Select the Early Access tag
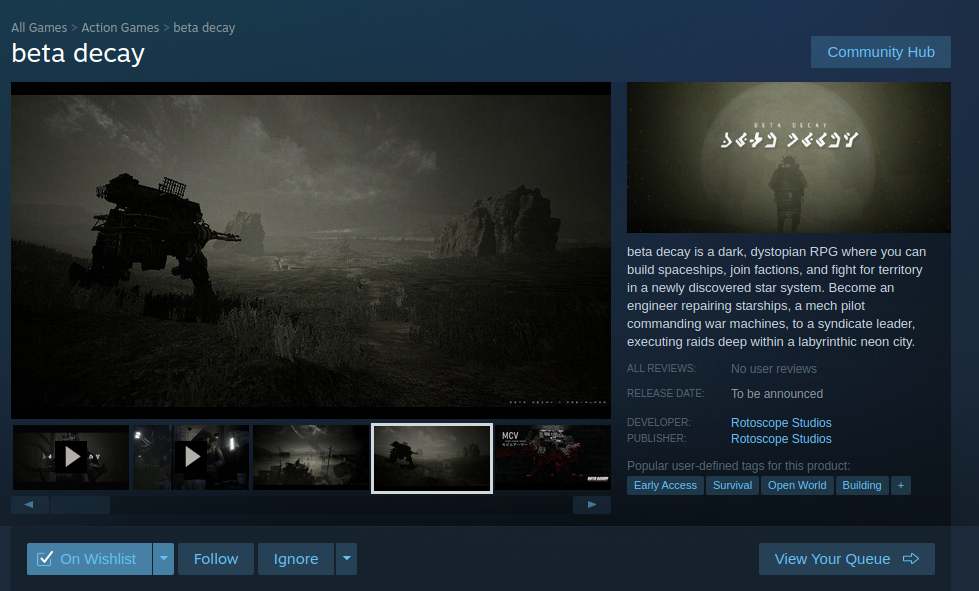This screenshot has width=979, height=591. [x=665, y=485]
